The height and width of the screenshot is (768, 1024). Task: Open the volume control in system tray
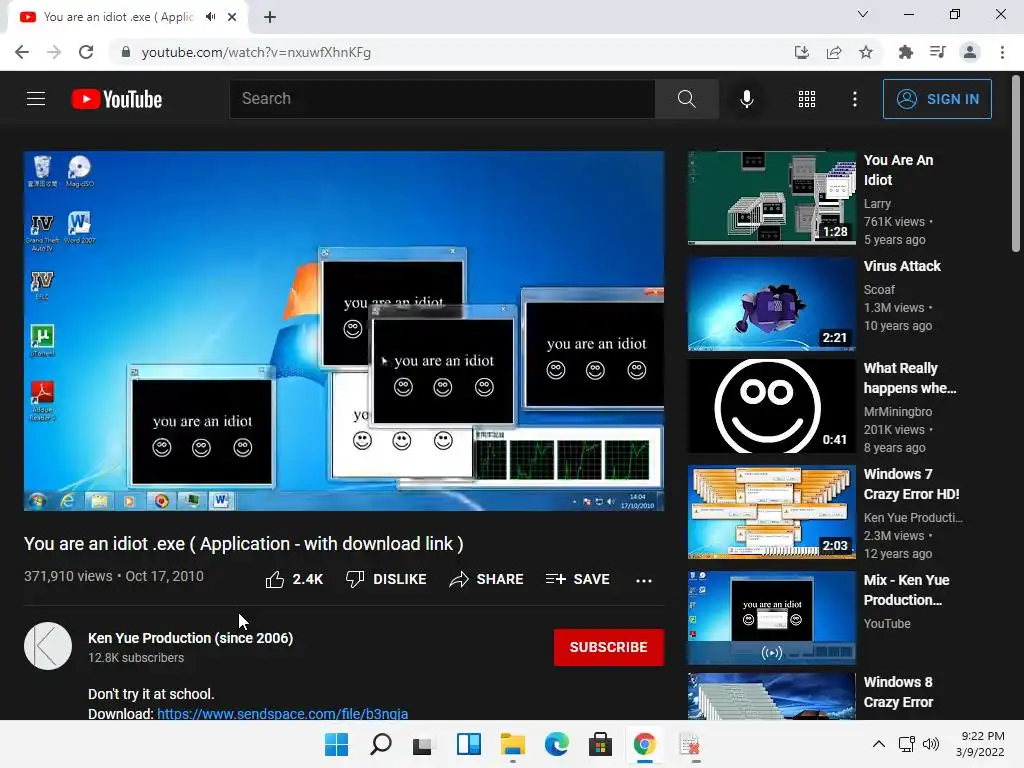931,744
